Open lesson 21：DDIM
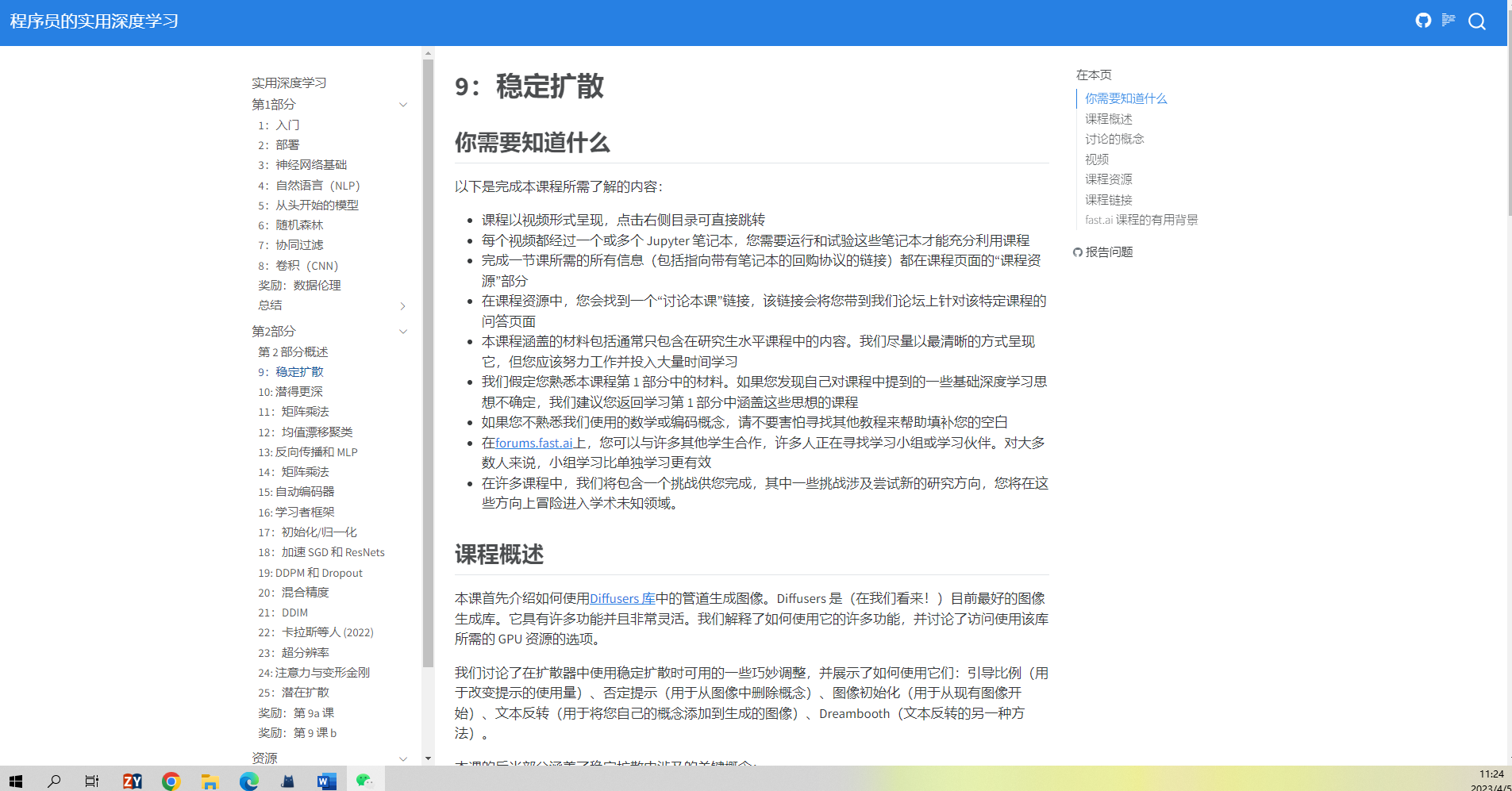 tap(283, 612)
